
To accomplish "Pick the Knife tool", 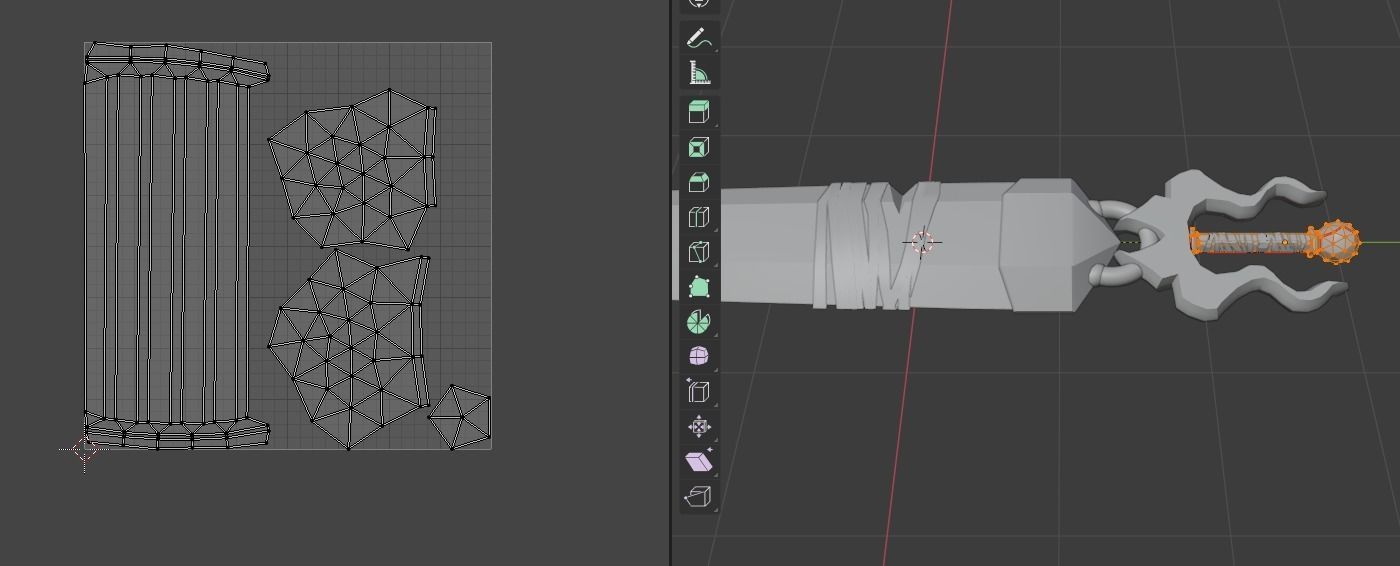I will pos(699,252).
